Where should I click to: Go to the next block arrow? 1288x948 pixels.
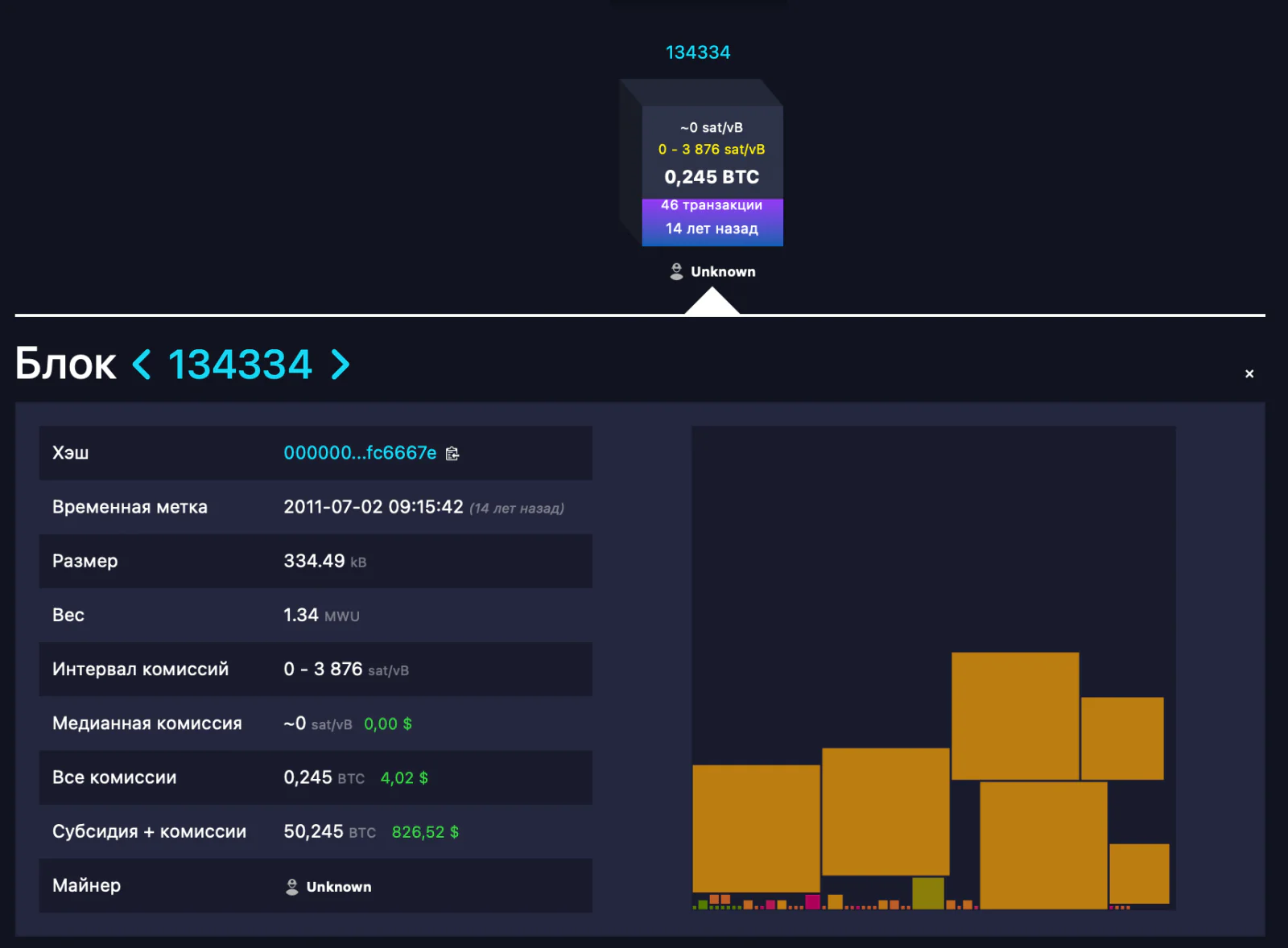341,364
